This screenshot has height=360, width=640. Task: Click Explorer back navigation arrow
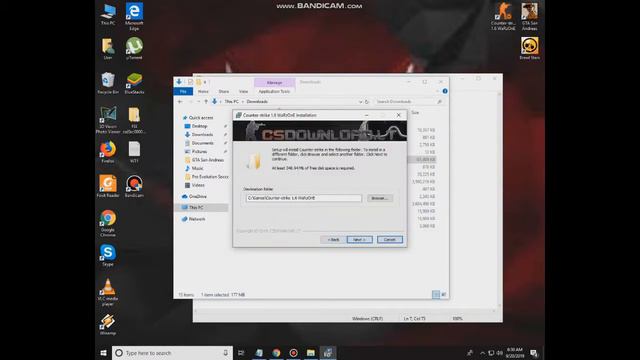(x=180, y=102)
